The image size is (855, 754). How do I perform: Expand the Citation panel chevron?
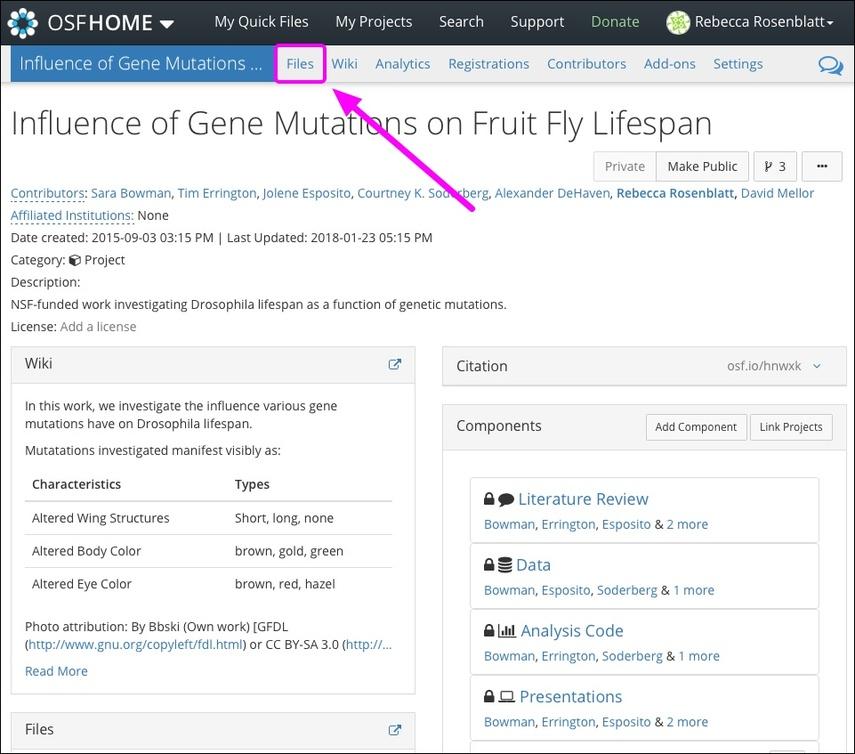pyautogui.click(x=817, y=366)
